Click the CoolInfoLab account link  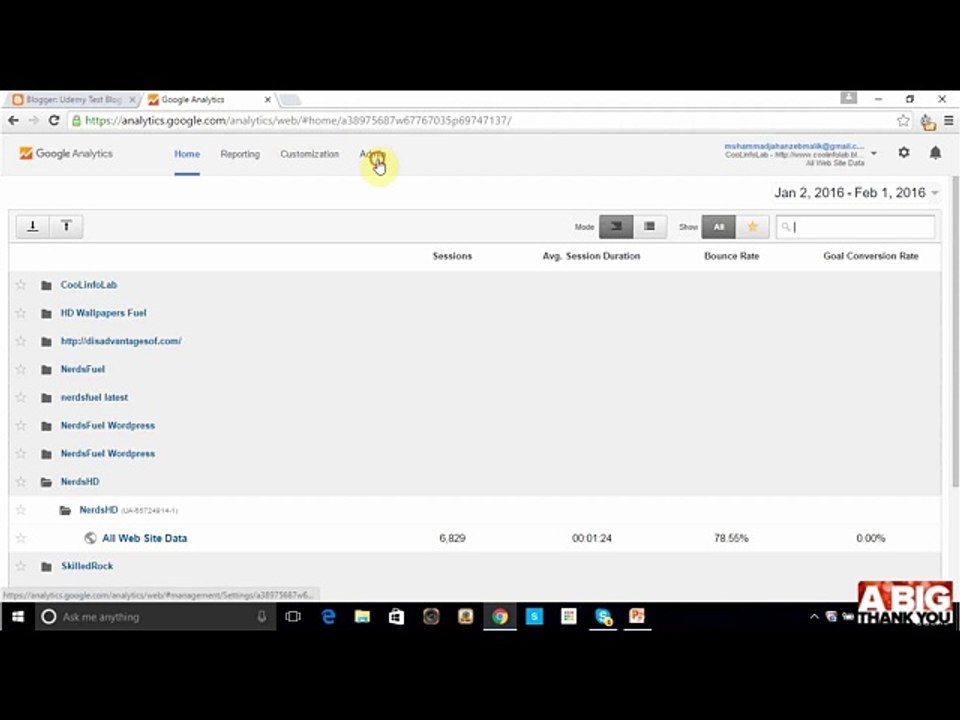pyautogui.click(x=89, y=285)
